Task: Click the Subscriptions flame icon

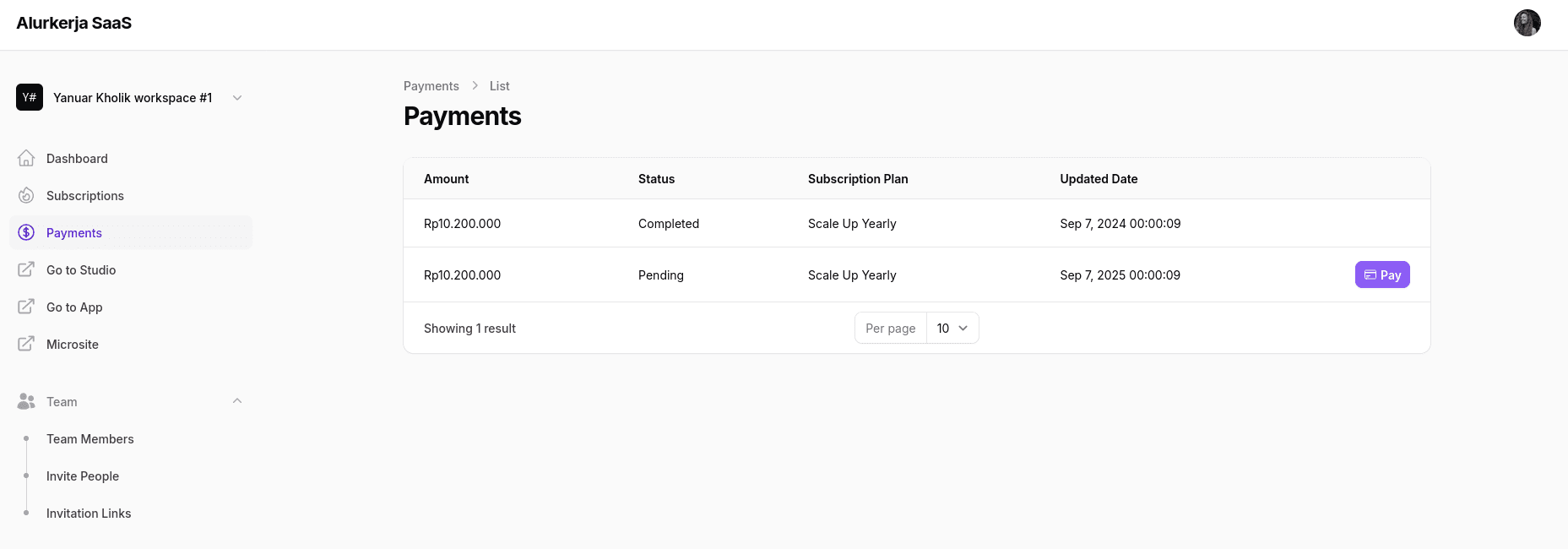Action: pyautogui.click(x=26, y=196)
